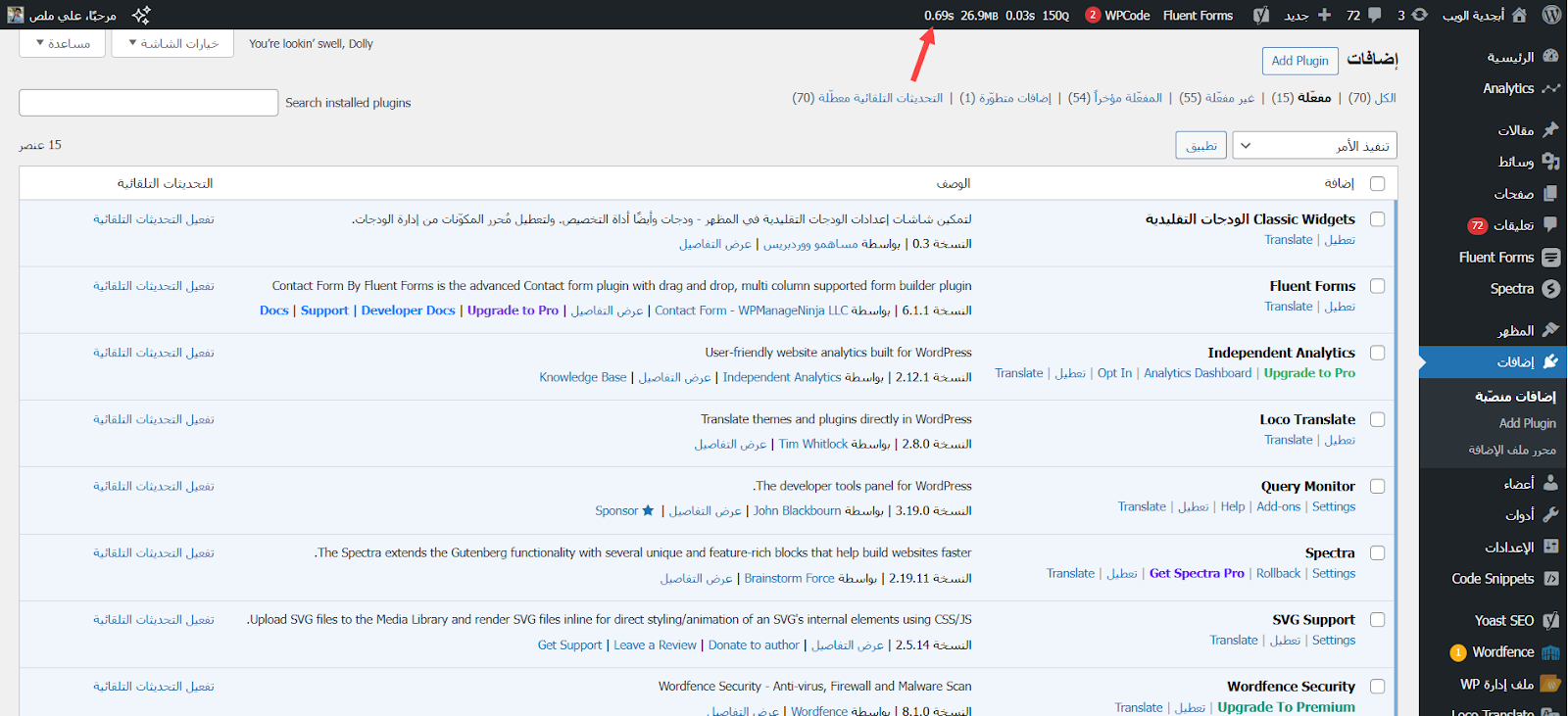
Task: Click the Query Monitor performance stats in admin bar
Action: coord(996,15)
